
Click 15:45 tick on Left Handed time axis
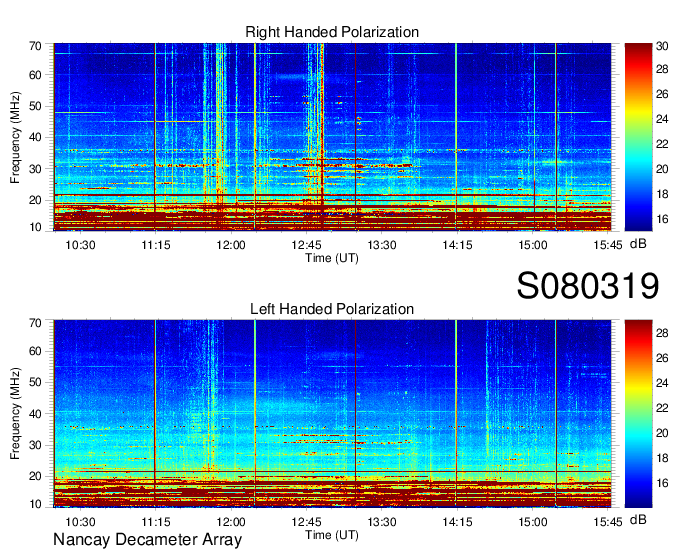pos(608,522)
